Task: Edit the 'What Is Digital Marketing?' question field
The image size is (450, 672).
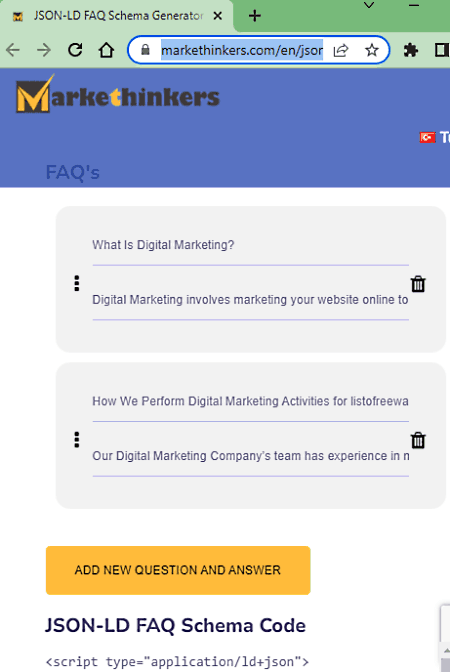Action: click(250, 245)
